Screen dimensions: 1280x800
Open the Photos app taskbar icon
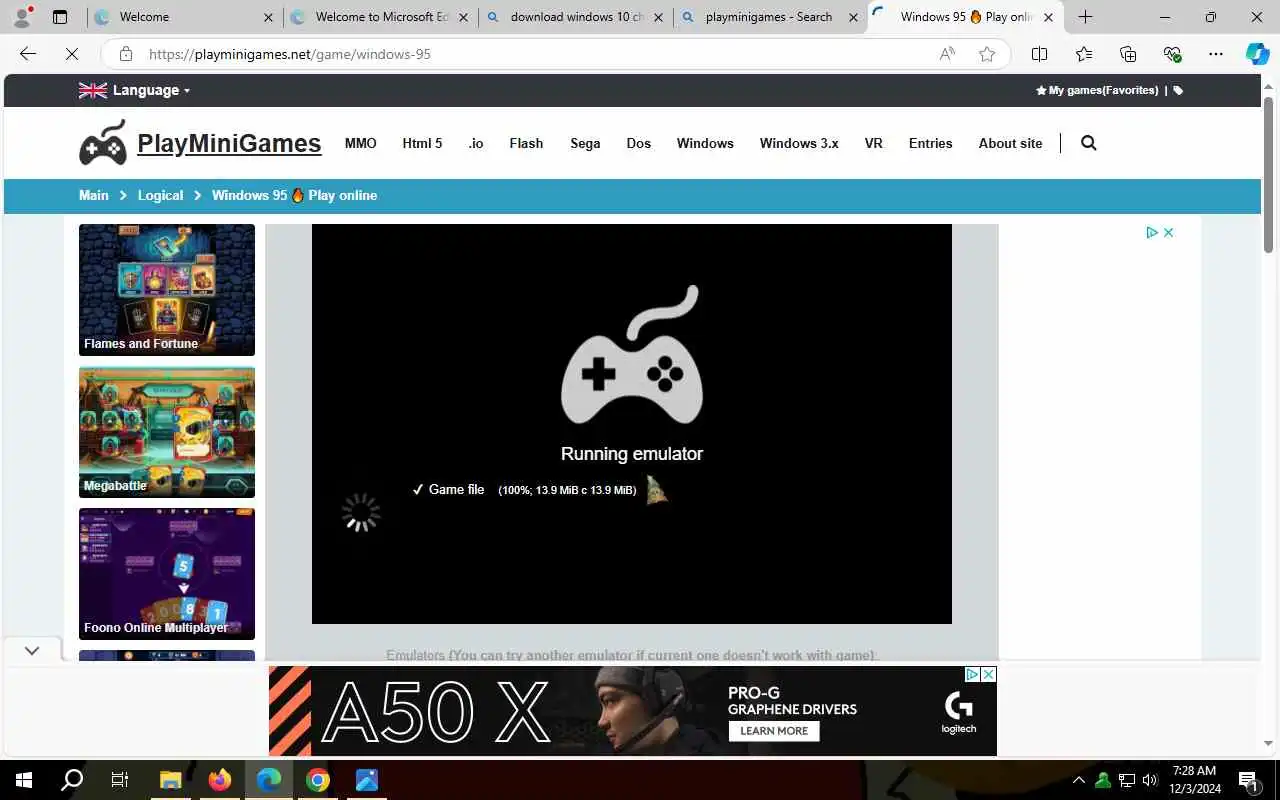pos(367,780)
